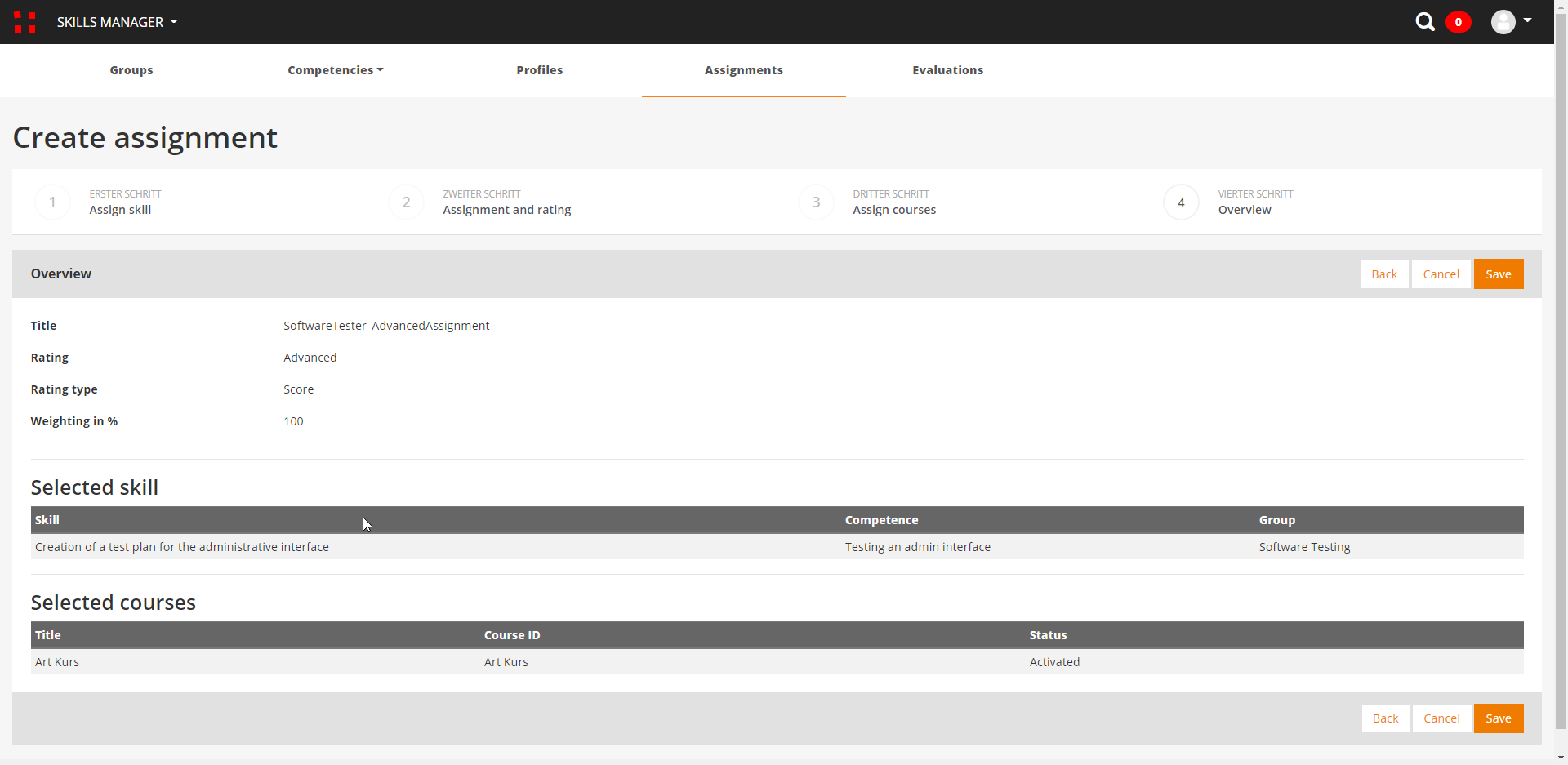
Task: Click step 1 circle Assign skill
Action: 52,202
